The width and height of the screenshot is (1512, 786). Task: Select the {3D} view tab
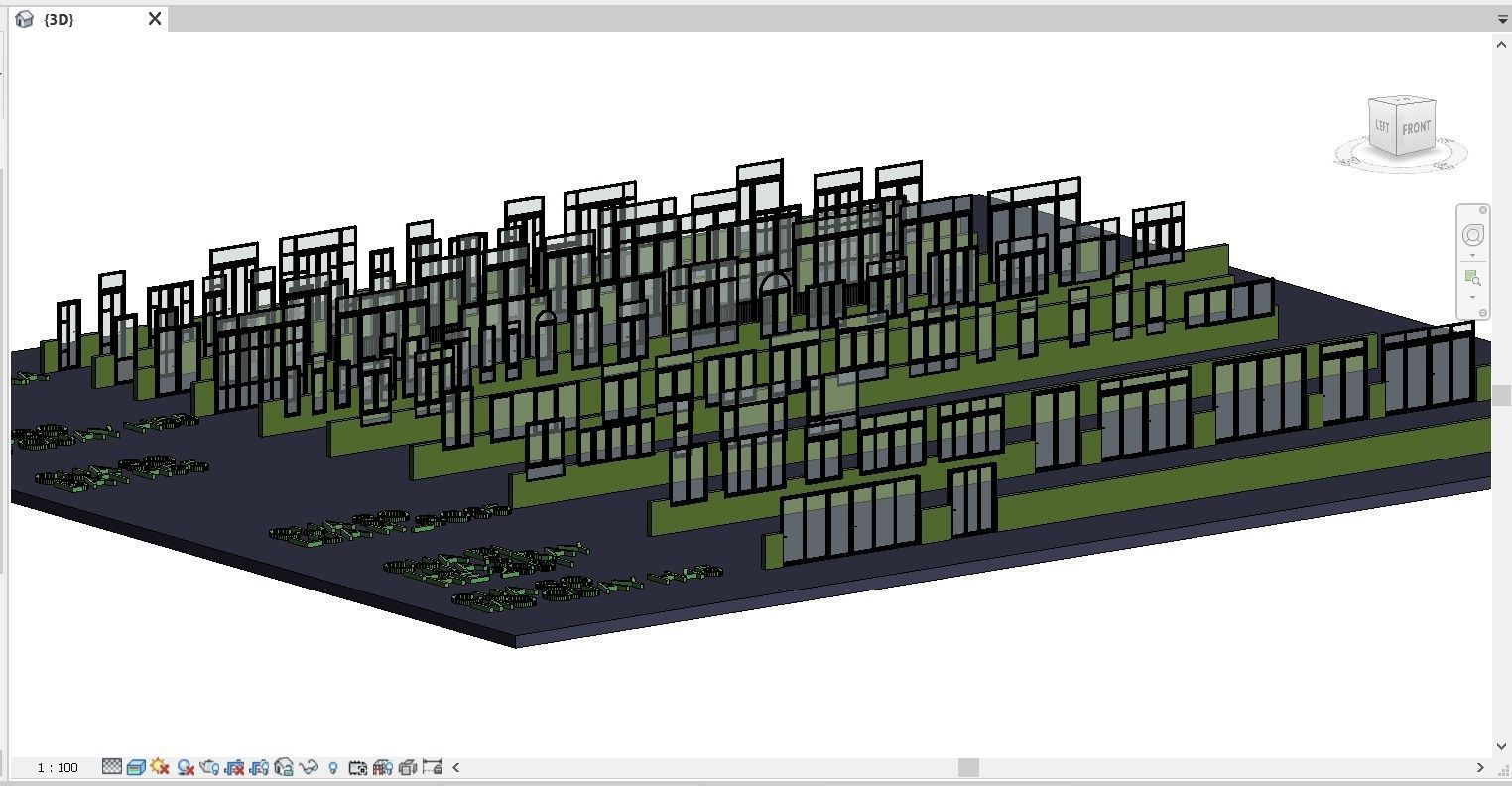[60, 19]
